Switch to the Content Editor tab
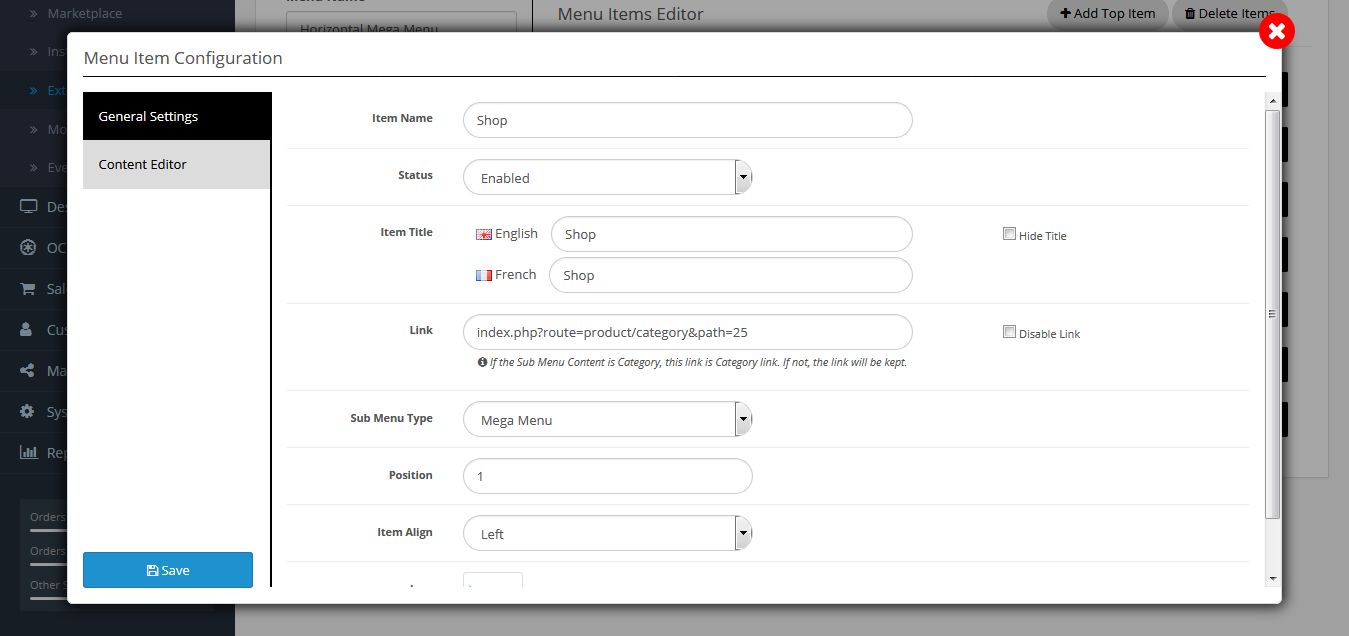Screen dimensions: 1349x636 click(177, 164)
